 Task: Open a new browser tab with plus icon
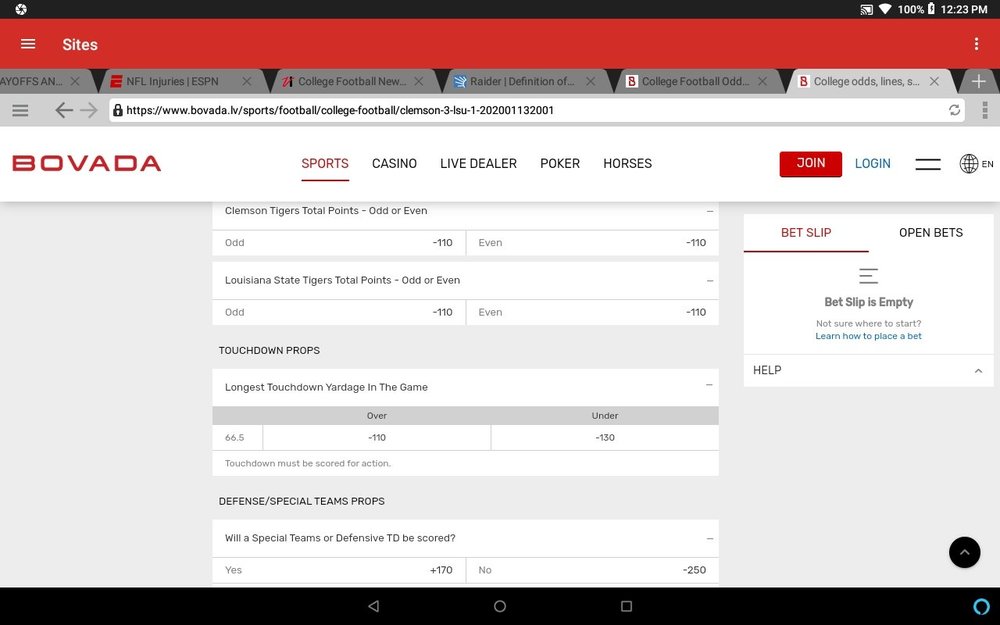978,82
